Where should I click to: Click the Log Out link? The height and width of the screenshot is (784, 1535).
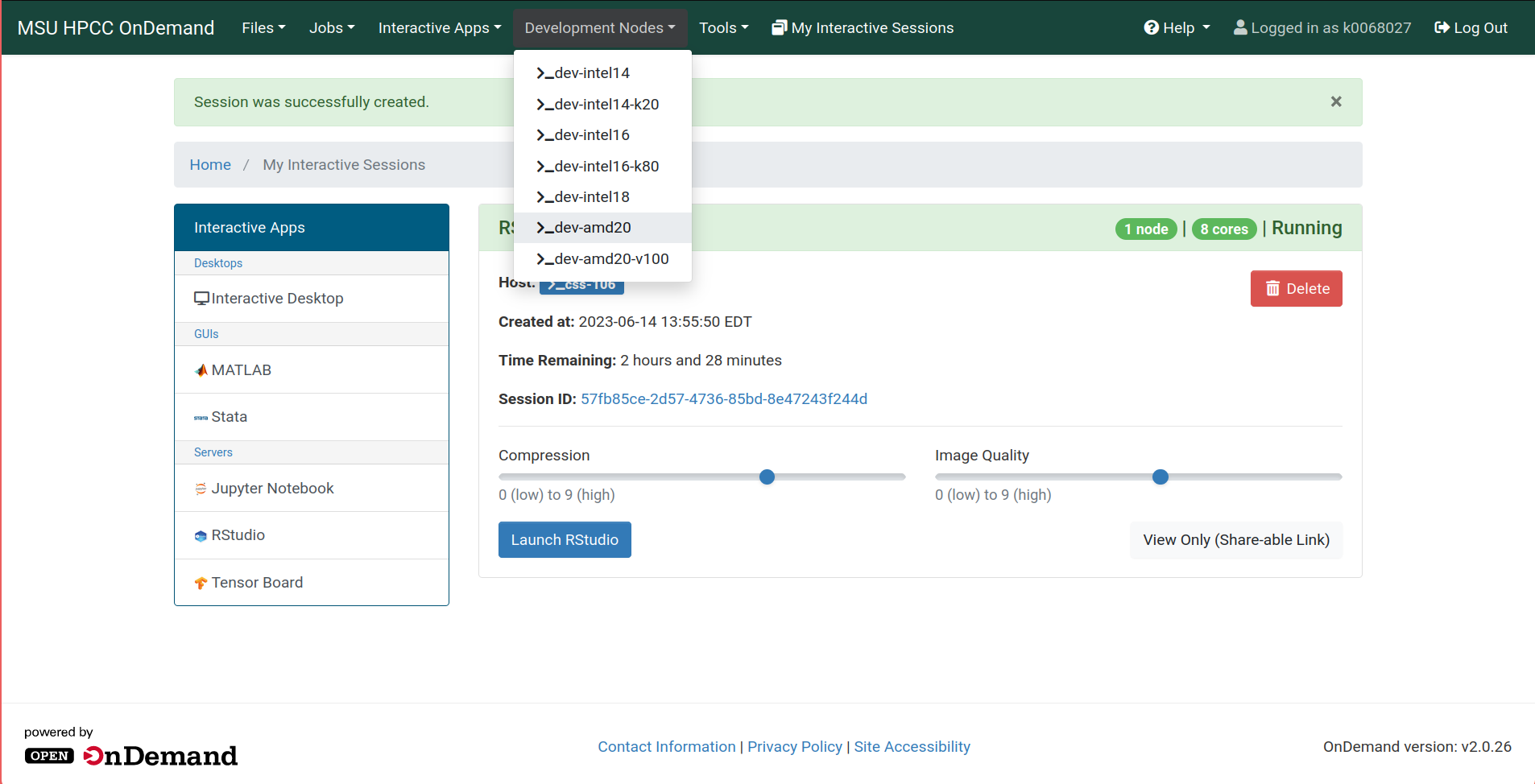coord(1471,27)
